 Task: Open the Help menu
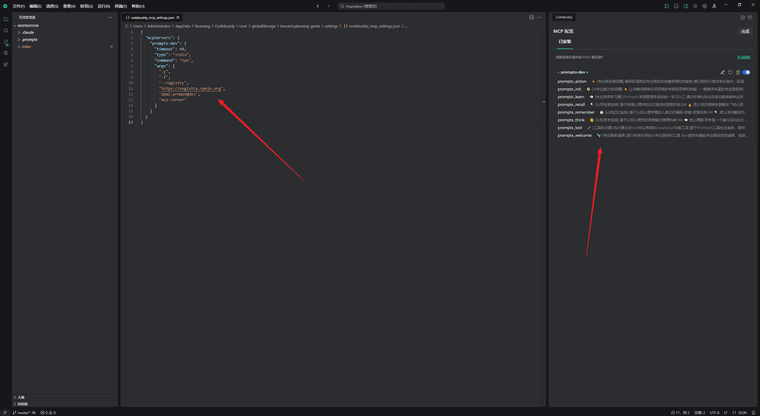[x=138, y=6]
